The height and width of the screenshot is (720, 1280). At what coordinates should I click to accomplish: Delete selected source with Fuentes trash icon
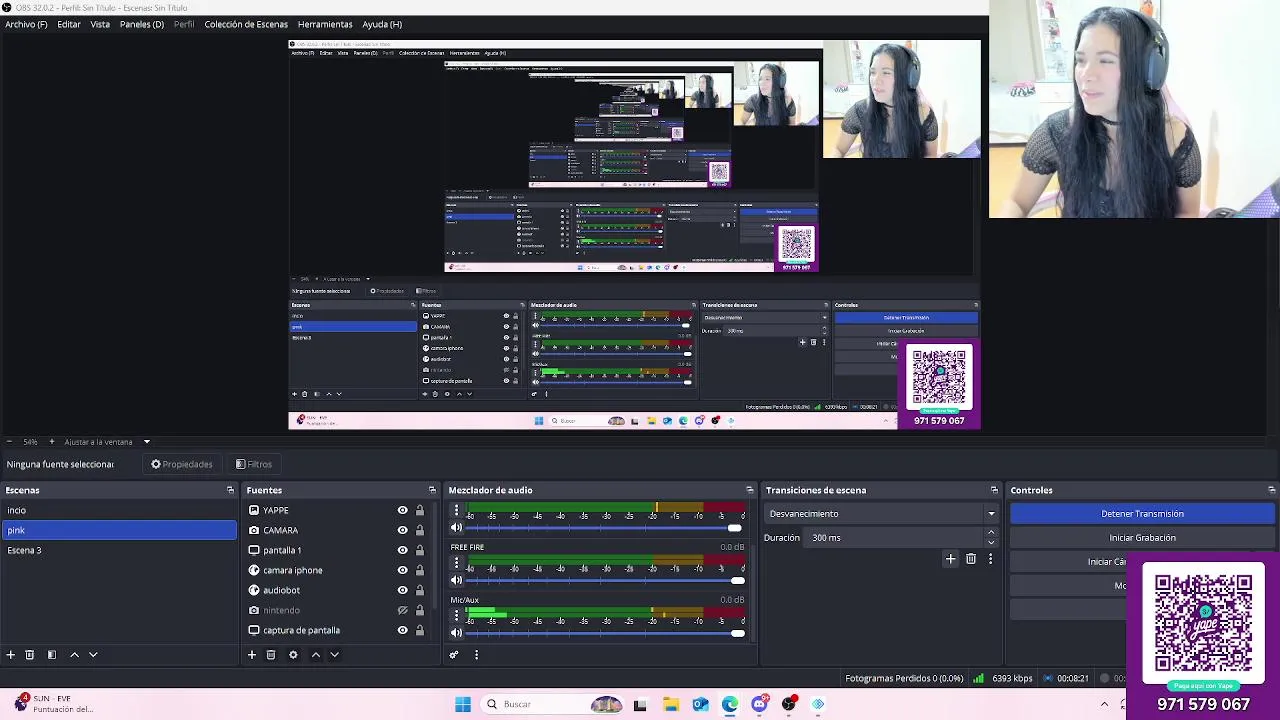coord(271,655)
